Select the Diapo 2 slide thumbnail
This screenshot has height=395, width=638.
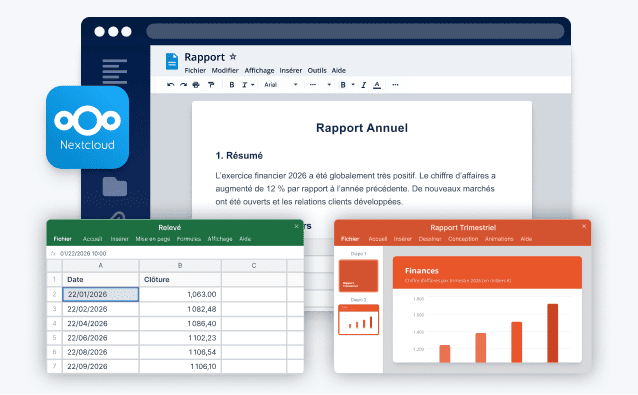358,319
